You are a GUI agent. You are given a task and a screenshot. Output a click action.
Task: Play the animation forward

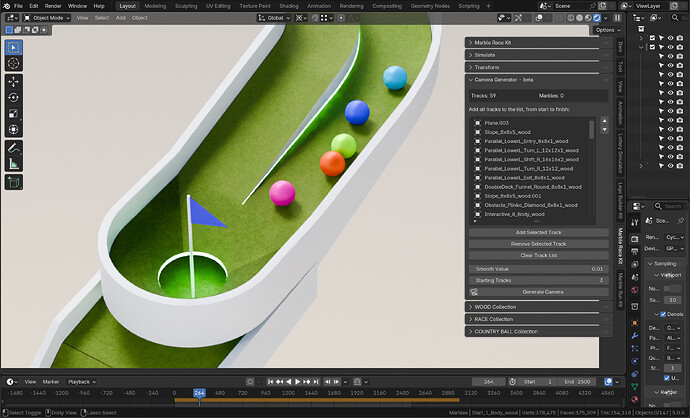pyautogui.click(x=297, y=382)
